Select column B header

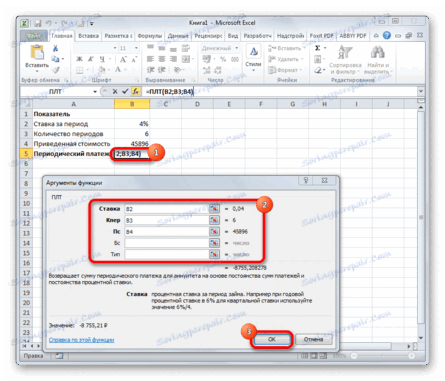[132, 104]
